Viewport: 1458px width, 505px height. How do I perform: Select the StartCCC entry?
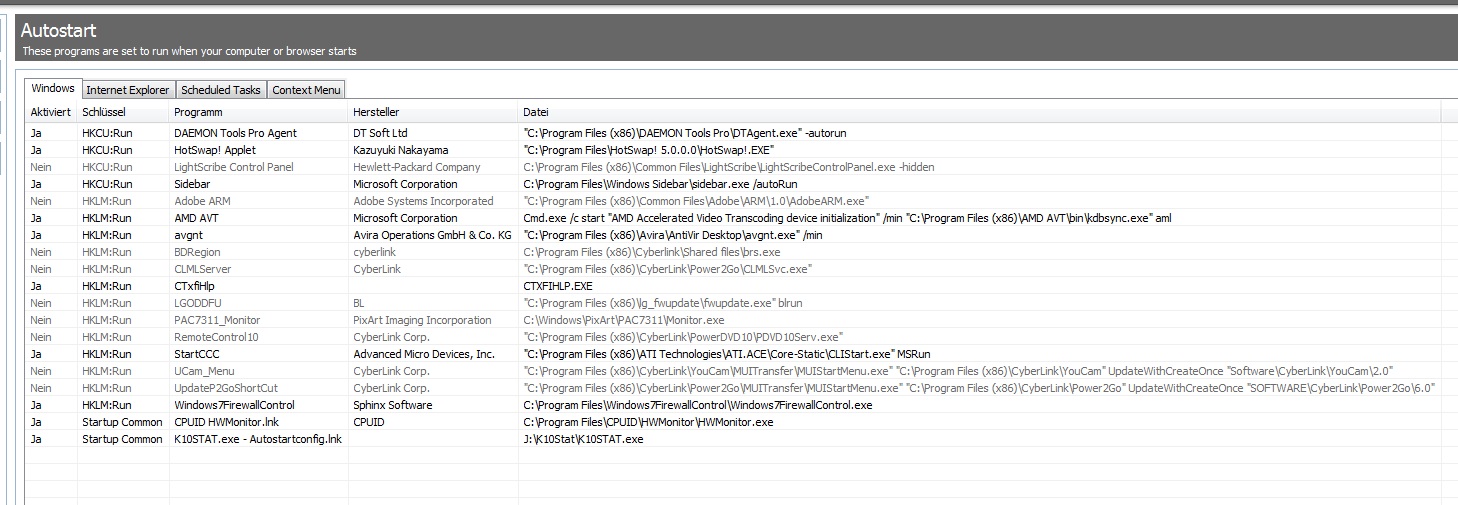click(x=197, y=354)
